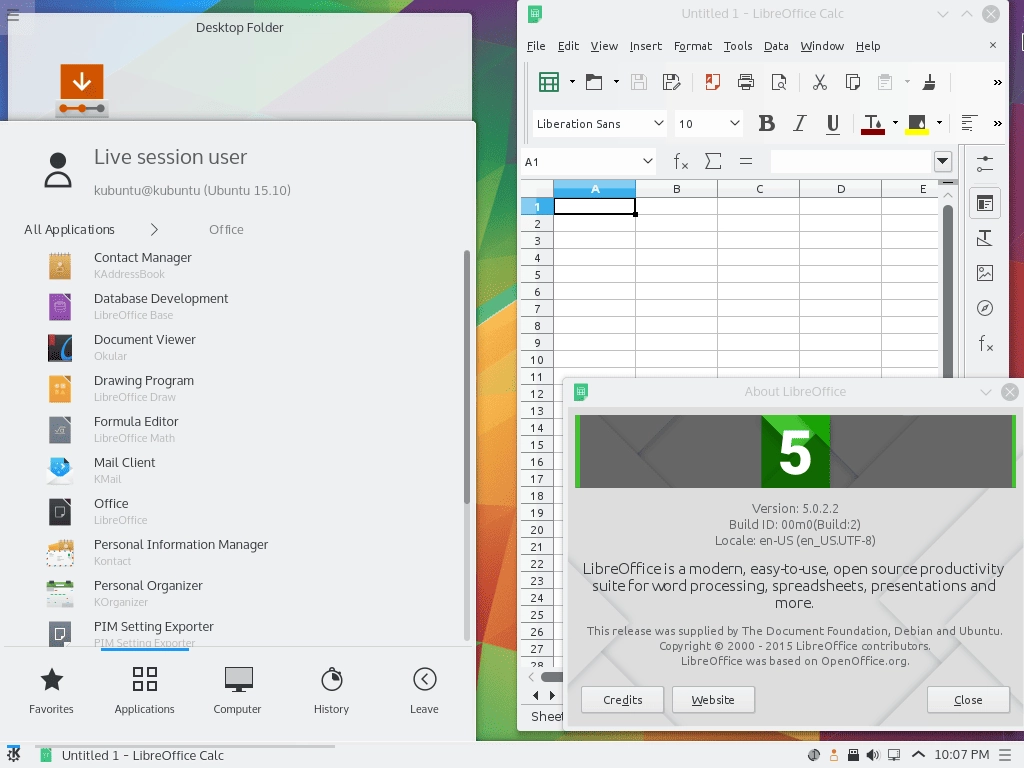1024x768 pixels.
Task: Open the Function Wizard fx icon
Action: (x=680, y=161)
